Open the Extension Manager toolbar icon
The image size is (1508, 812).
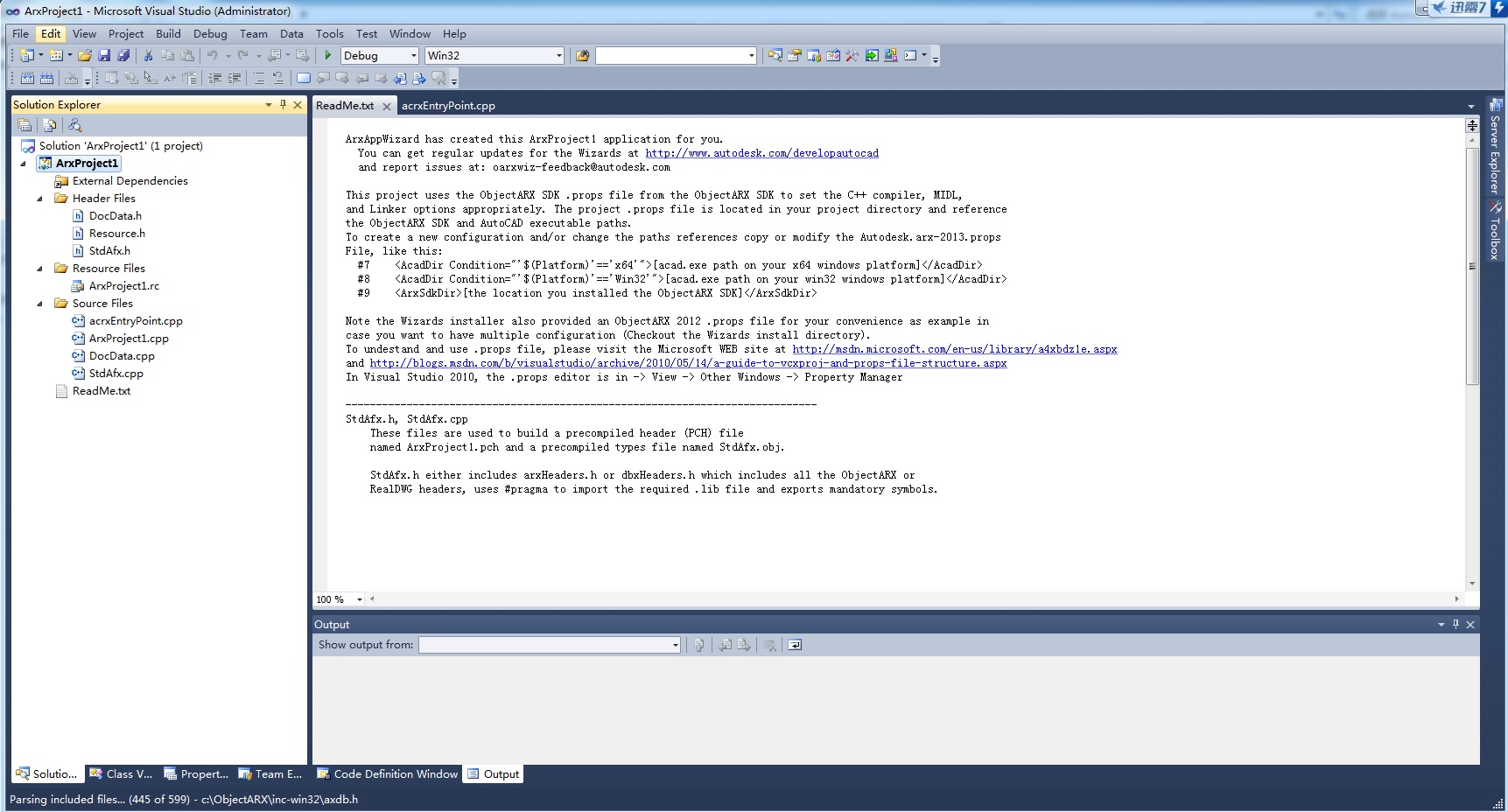(891, 55)
